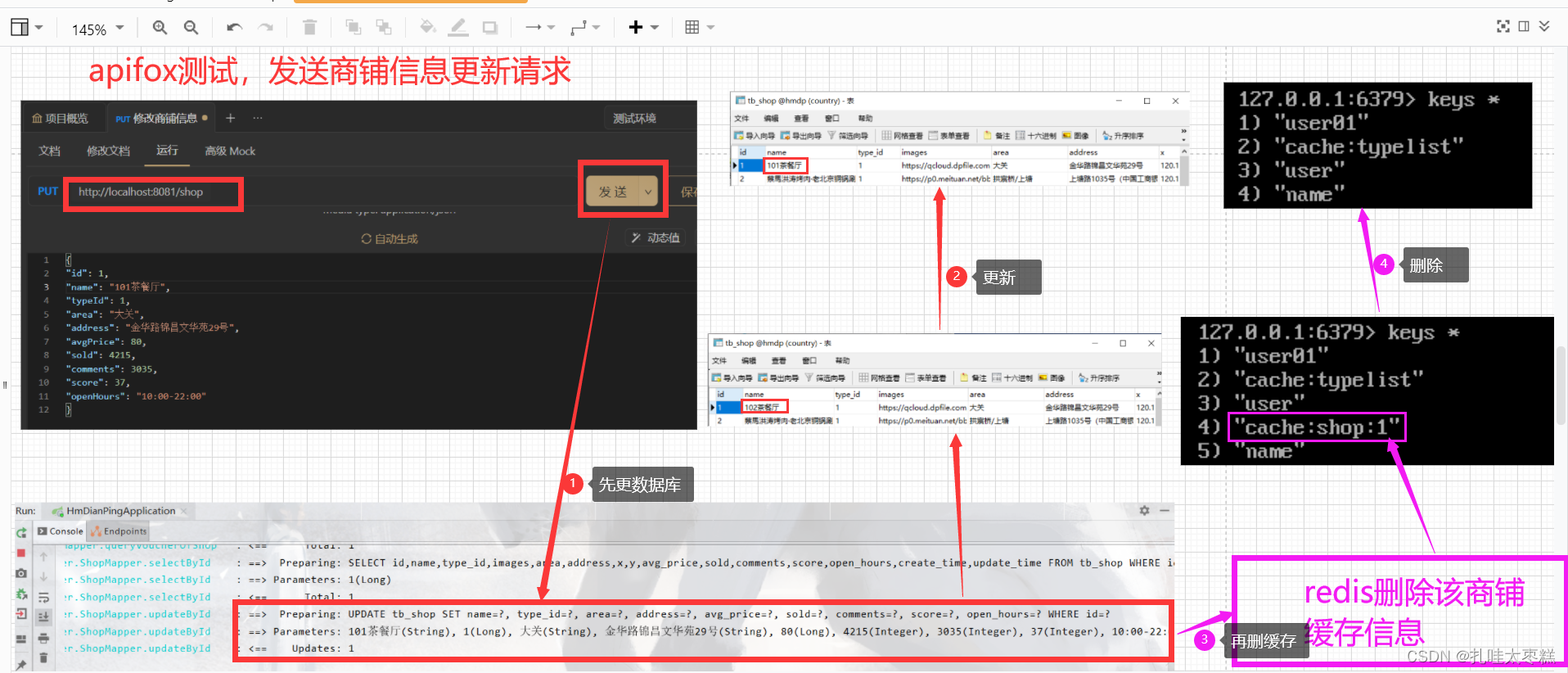Screen dimensions: 1568x673
Task: Switch to the 运行 tab
Action: tap(168, 151)
